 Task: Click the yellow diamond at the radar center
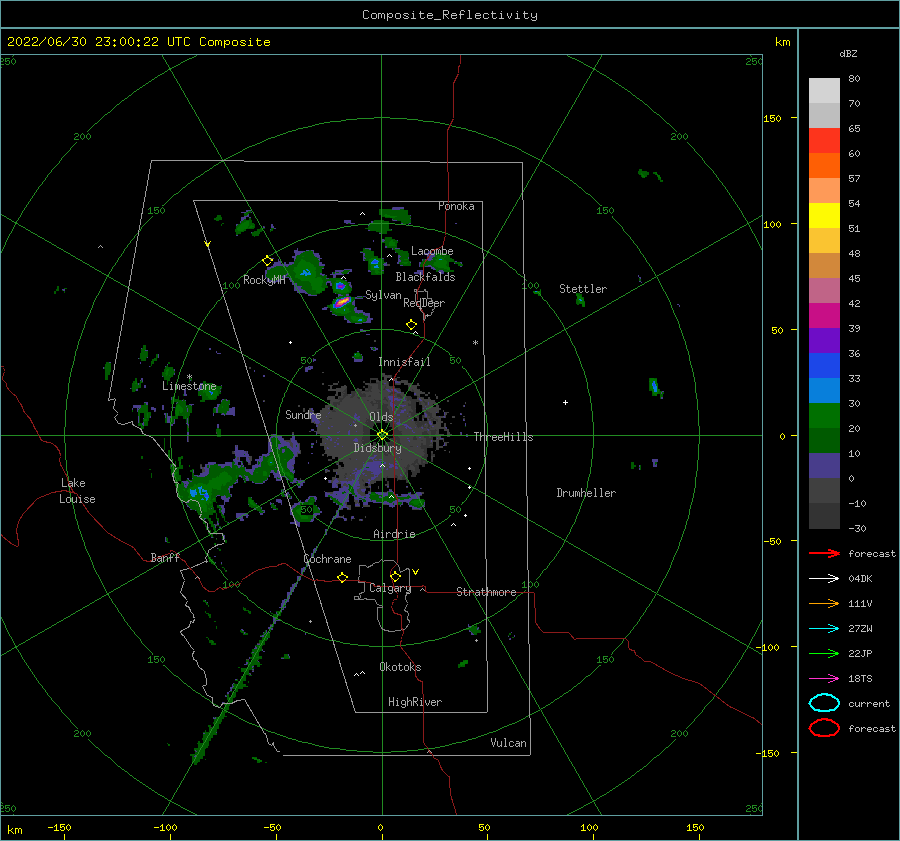click(x=382, y=435)
